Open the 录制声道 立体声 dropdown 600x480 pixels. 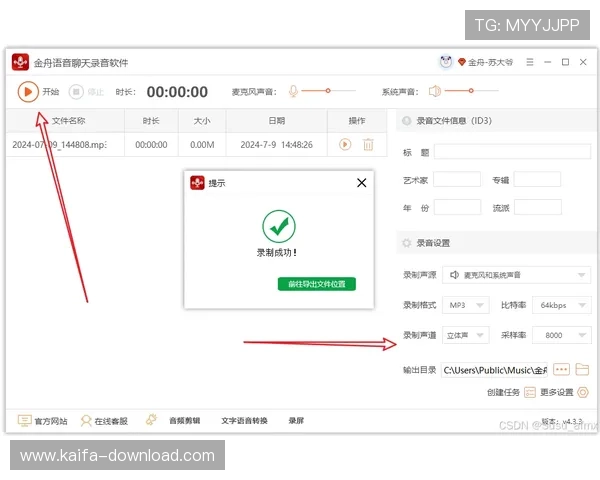(x=466, y=335)
